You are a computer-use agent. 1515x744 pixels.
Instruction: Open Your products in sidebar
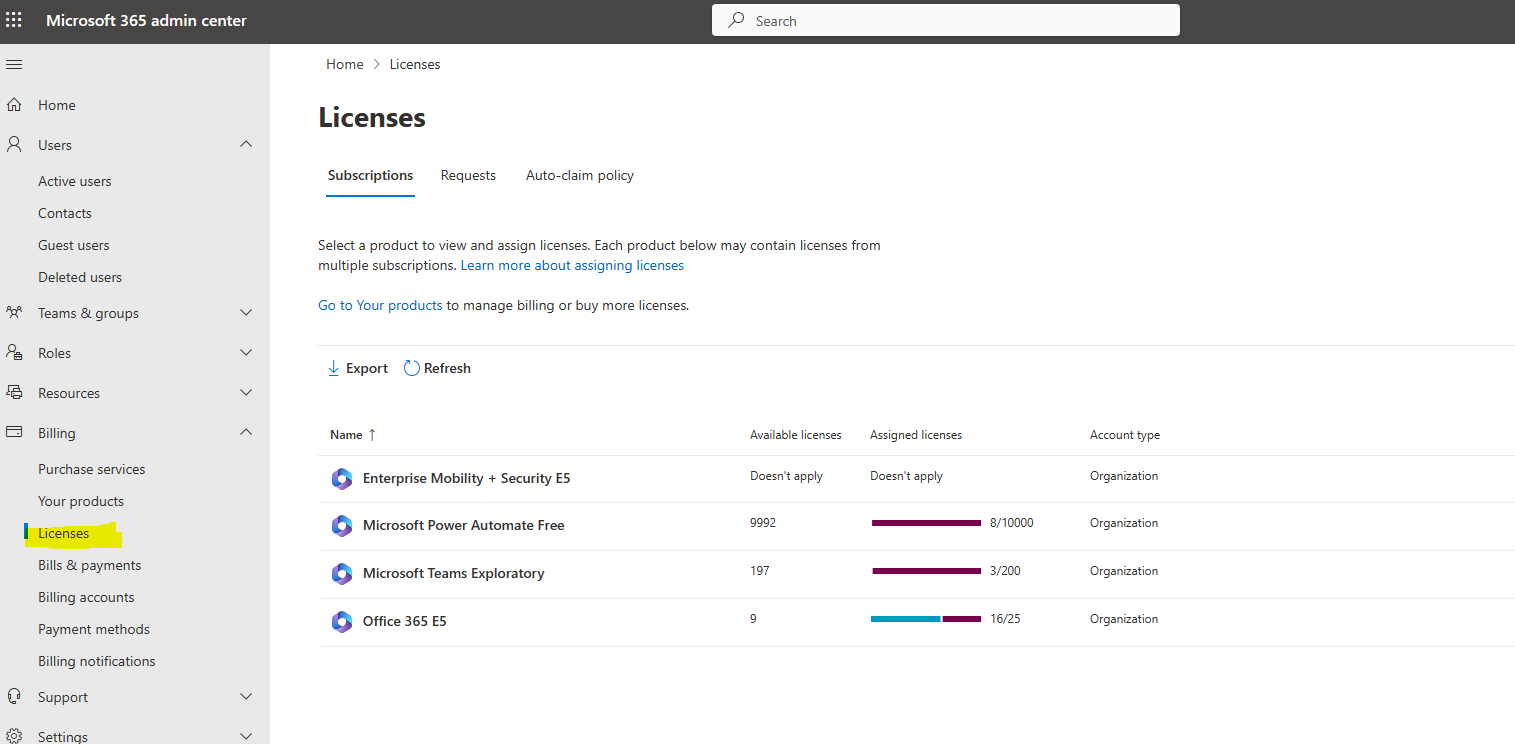[81, 501]
